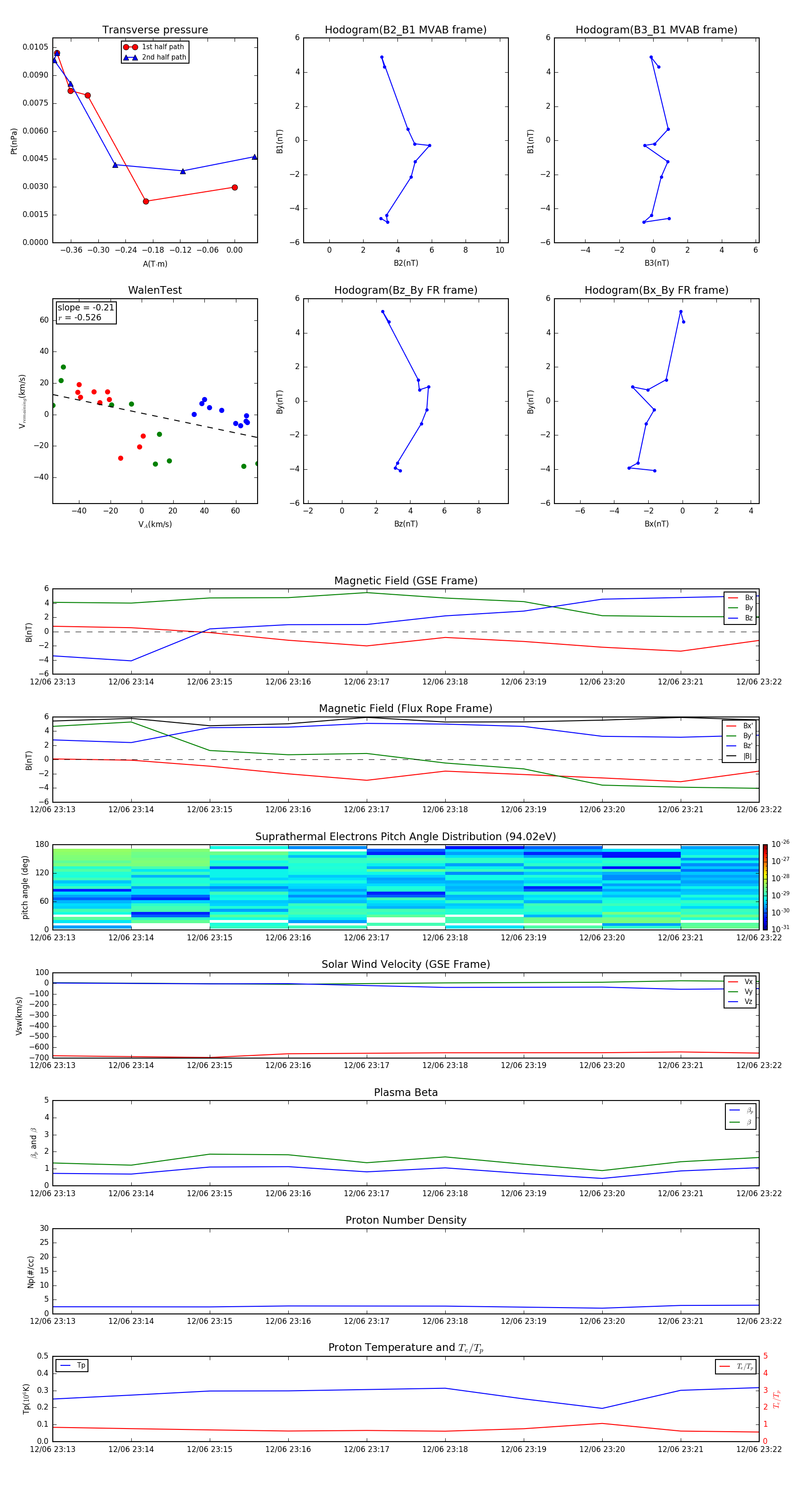Select the Bz' legend entry in flux rope plot
The image size is (812, 1489).
point(740,746)
